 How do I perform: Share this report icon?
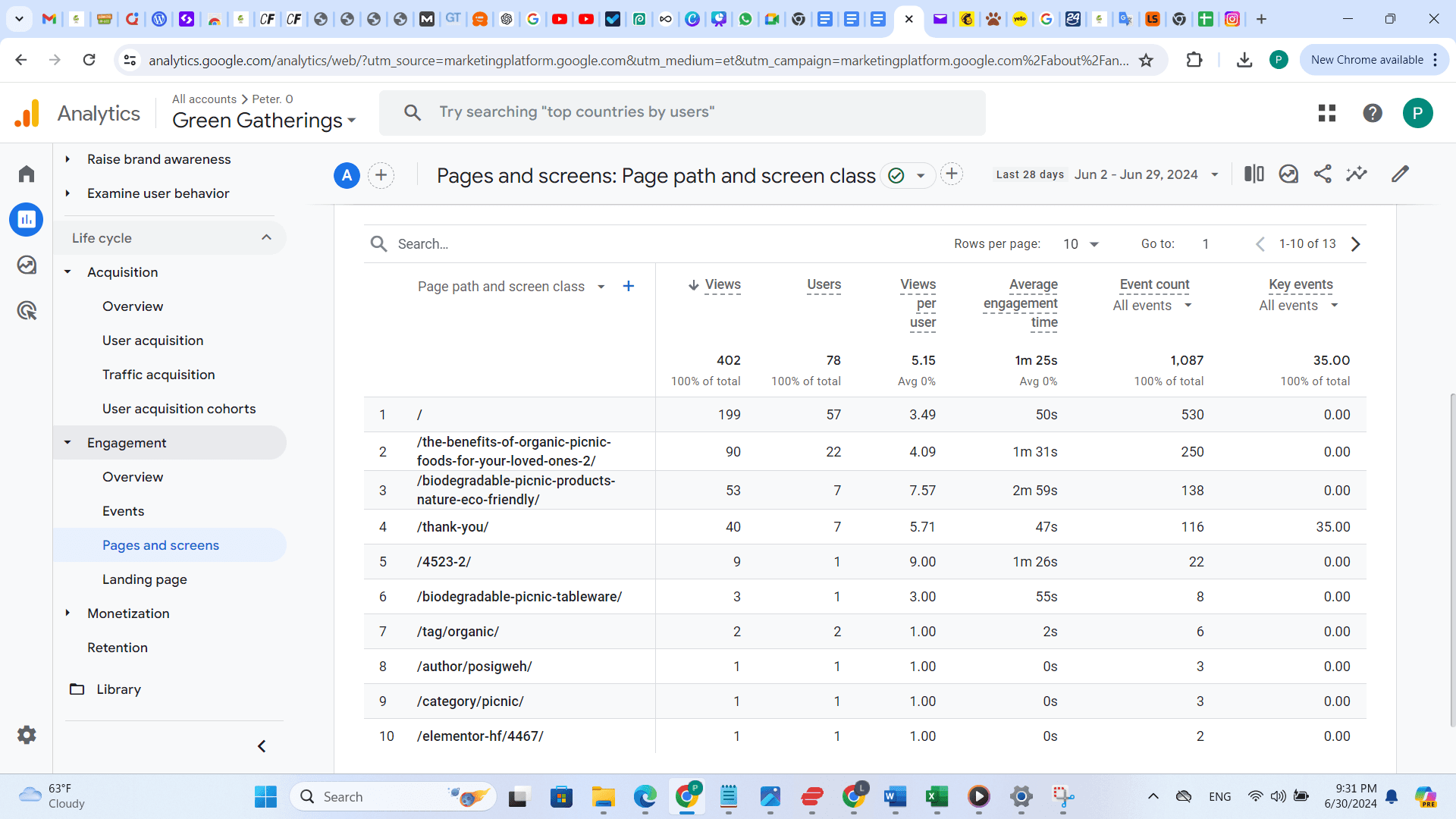pos(1323,174)
